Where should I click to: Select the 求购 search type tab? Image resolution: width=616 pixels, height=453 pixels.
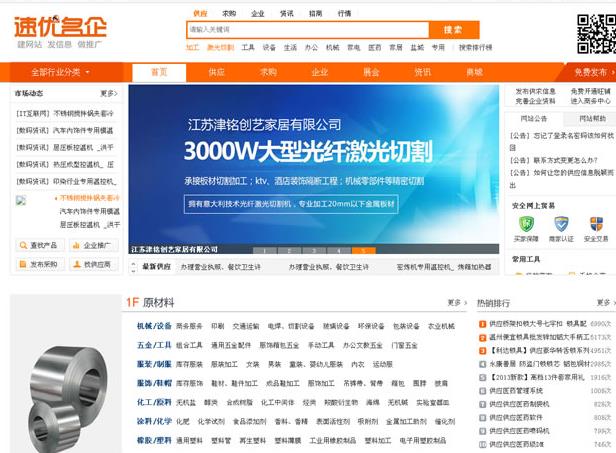pos(229,13)
